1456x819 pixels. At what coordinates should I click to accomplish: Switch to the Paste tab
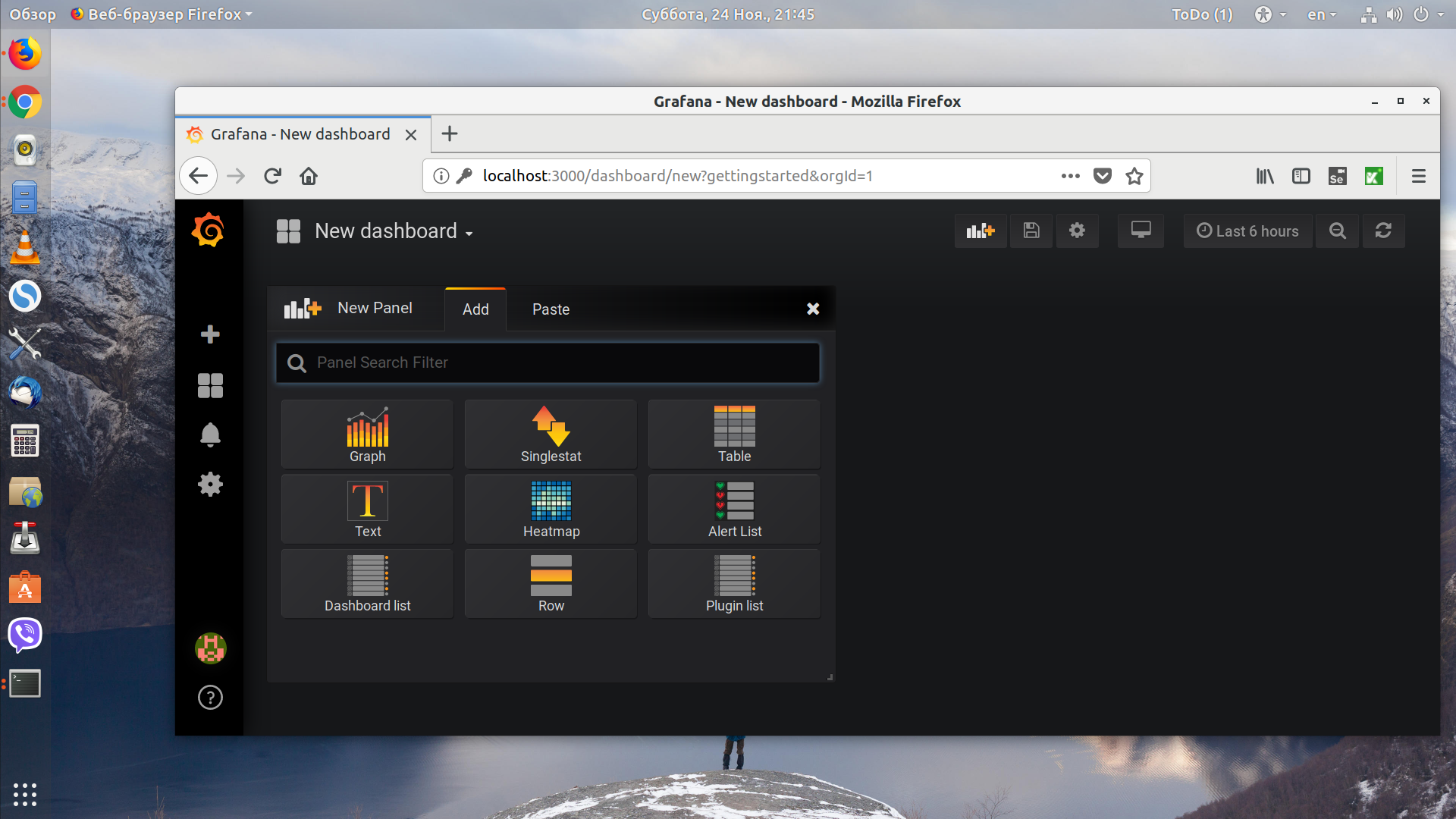point(551,309)
